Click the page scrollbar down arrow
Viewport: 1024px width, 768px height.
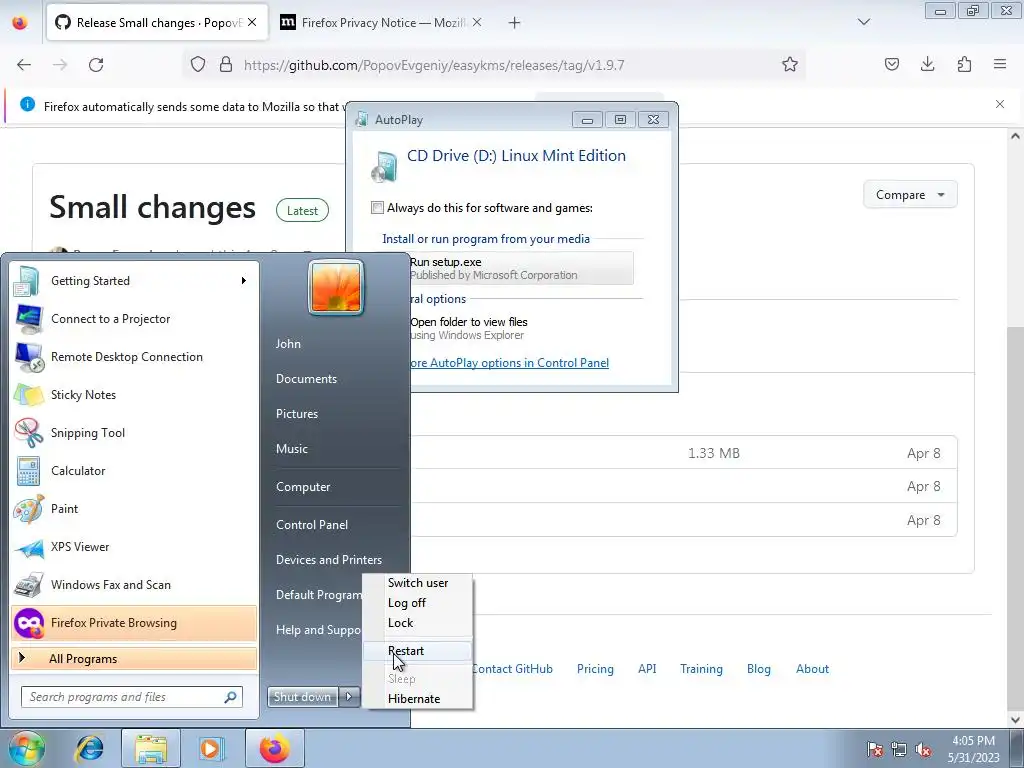click(x=1015, y=719)
